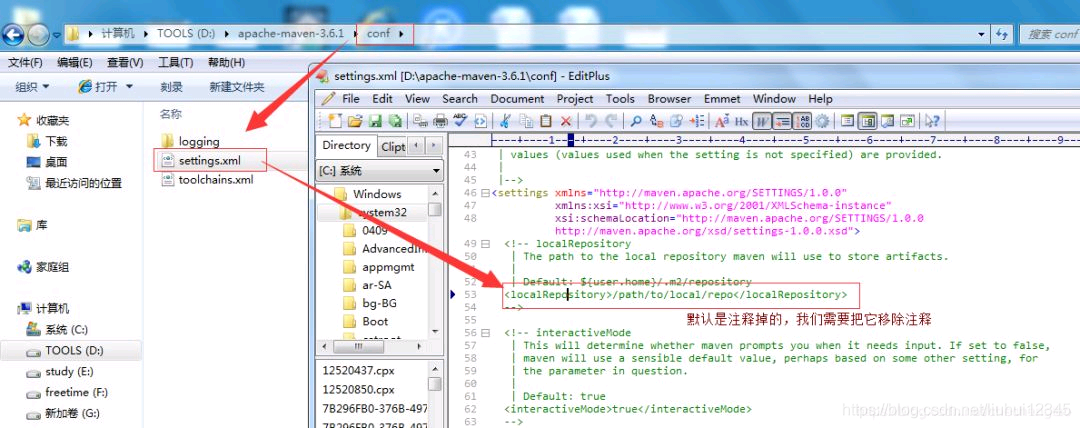This screenshot has height=428, width=1080.
Task: Open the 工具(T) menu in Explorer
Action: (x=175, y=62)
